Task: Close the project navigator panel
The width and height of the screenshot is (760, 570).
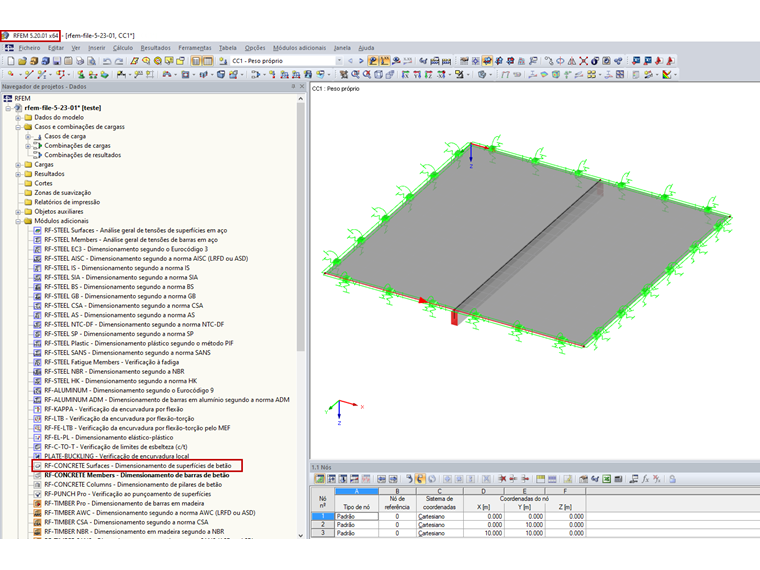Action: 302,86
